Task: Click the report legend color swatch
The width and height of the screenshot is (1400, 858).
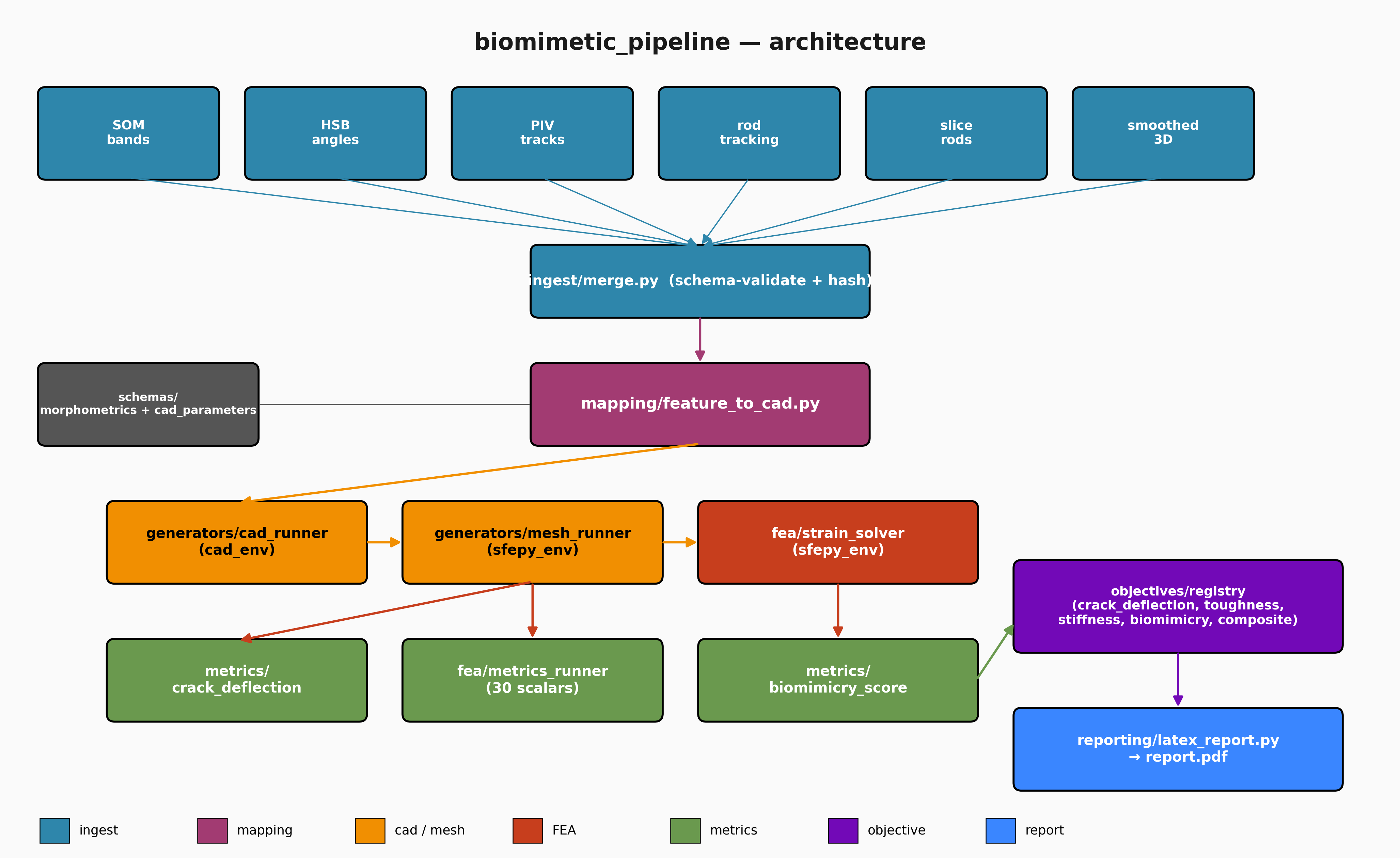Action: 1001,830
